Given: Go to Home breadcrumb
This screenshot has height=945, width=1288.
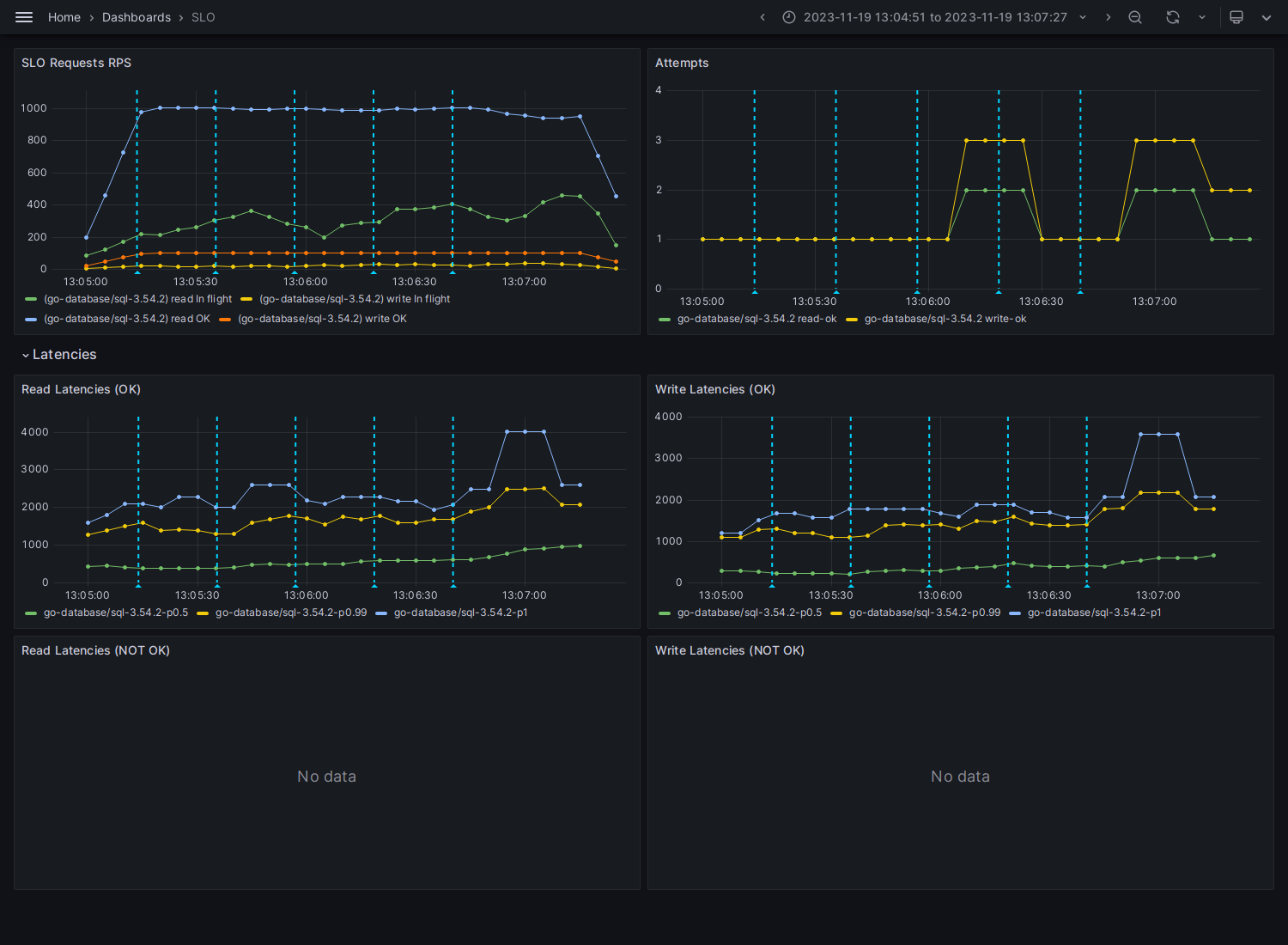Looking at the screenshot, I should coord(64,17).
